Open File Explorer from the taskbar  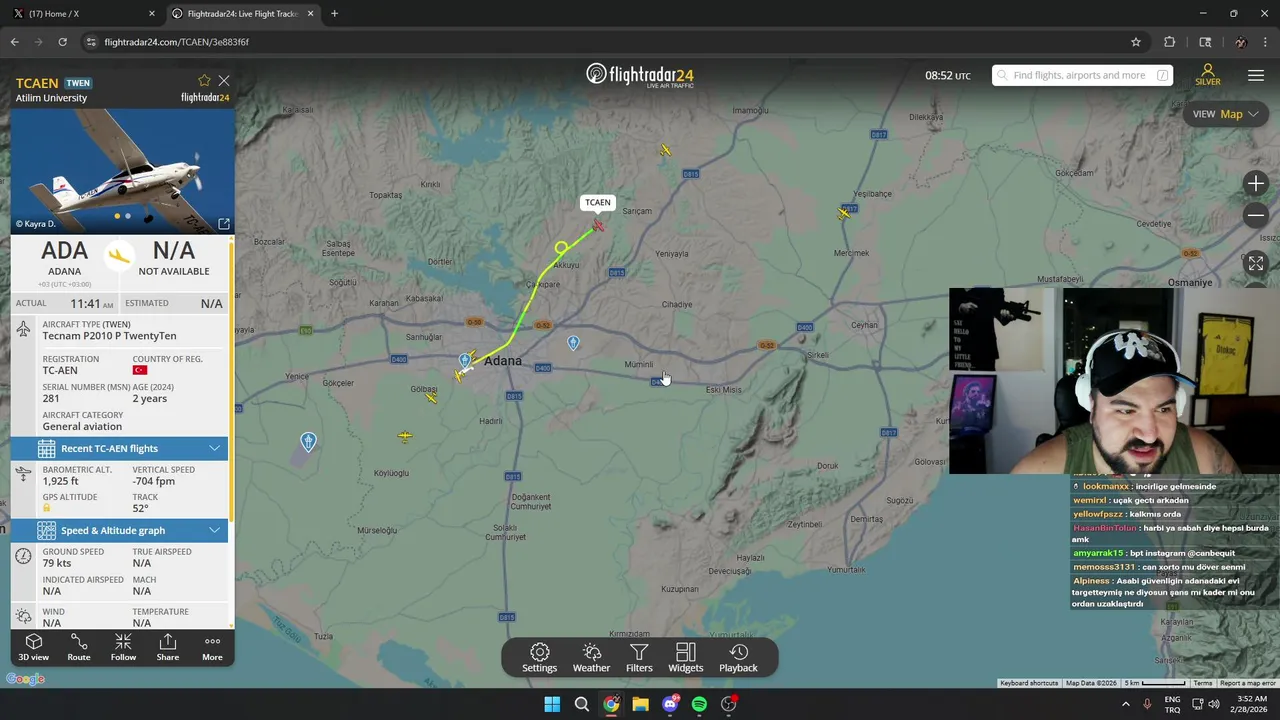pos(640,704)
